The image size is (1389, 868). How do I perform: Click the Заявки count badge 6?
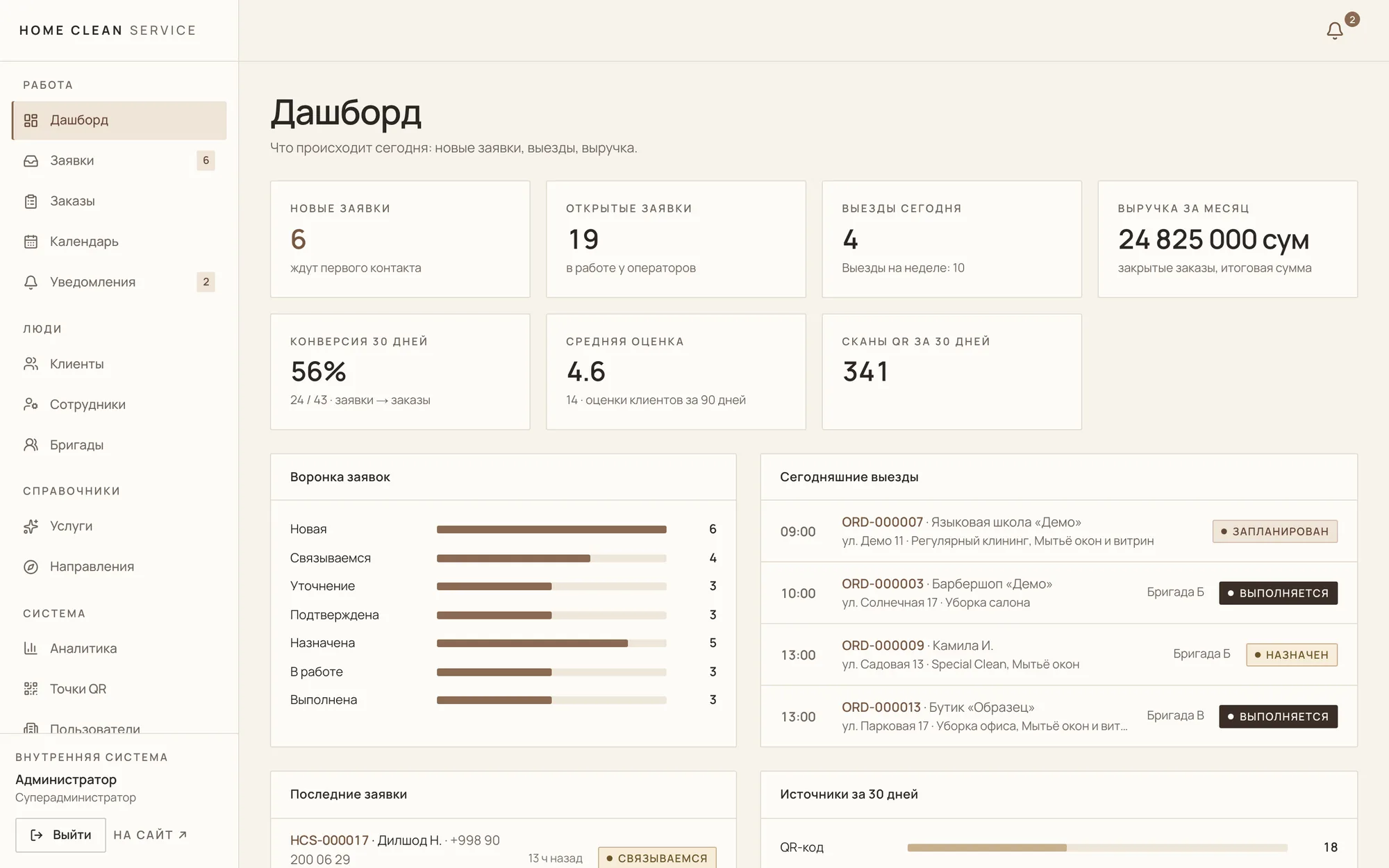pyautogui.click(x=206, y=160)
